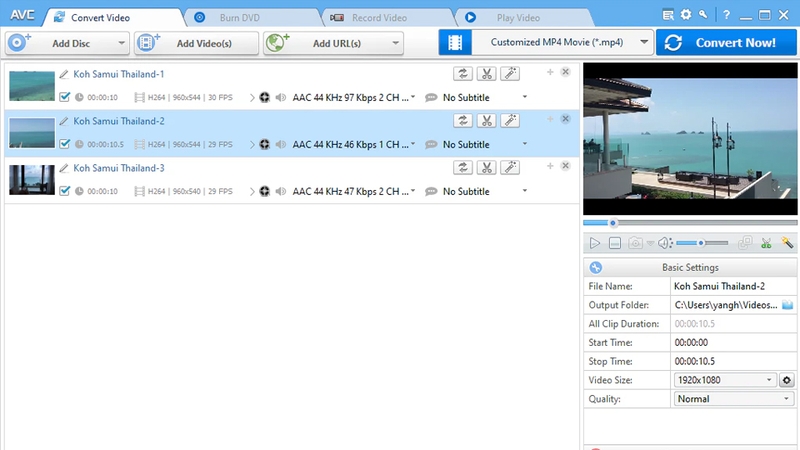Open the settings gear in the title bar

pyautogui.click(x=686, y=15)
